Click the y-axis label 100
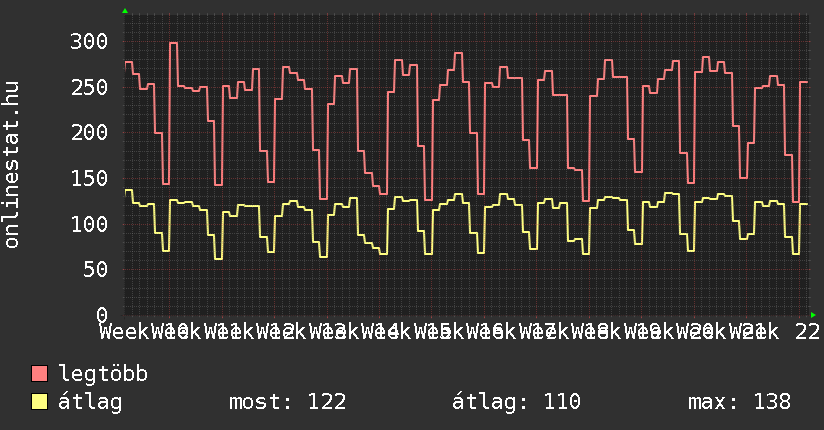Screen dimensions: 824x430 pyautogui.click(x=89, y=224)
